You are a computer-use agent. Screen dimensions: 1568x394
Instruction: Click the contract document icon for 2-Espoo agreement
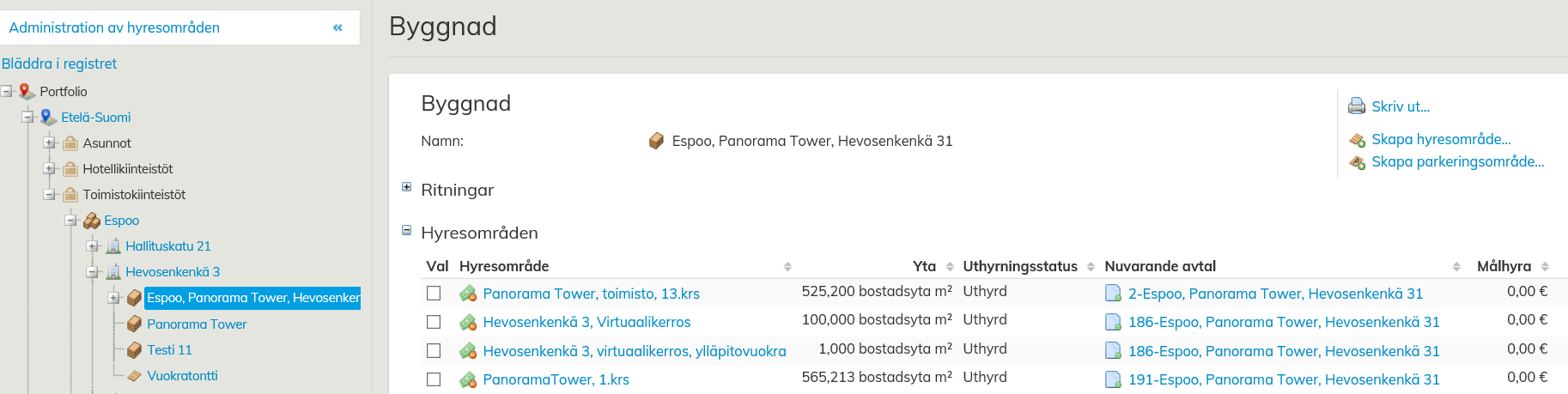(x=1113, y=294)
